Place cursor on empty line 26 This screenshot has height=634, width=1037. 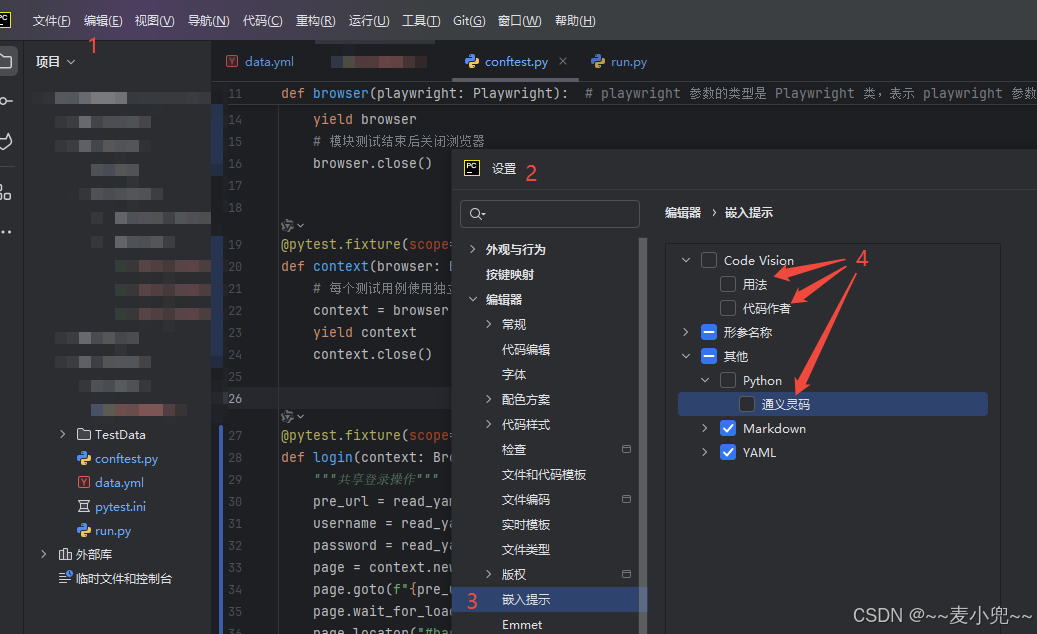tap(364, 399)
